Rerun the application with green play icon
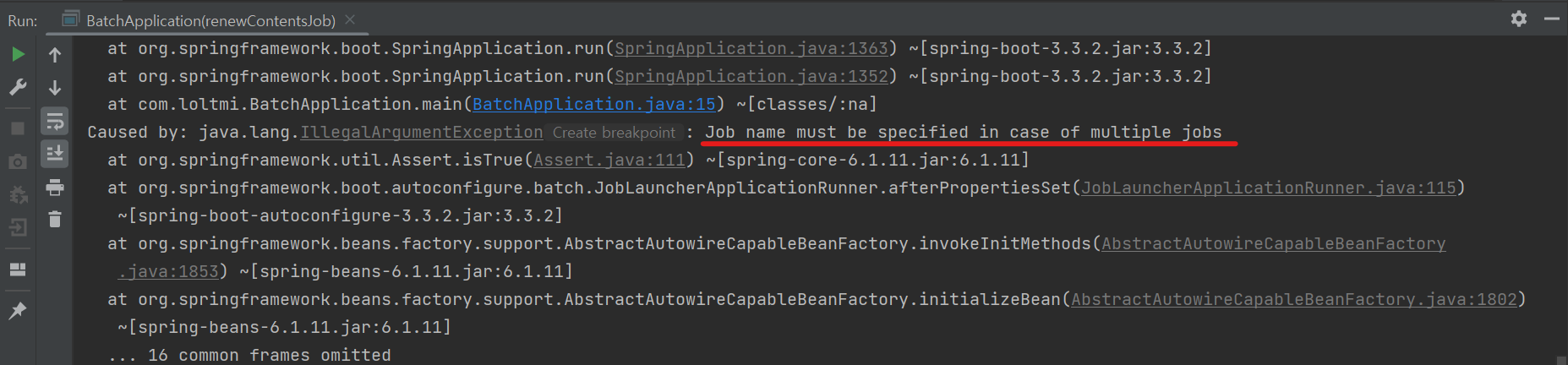1568x365 pixels. point(18,55)
